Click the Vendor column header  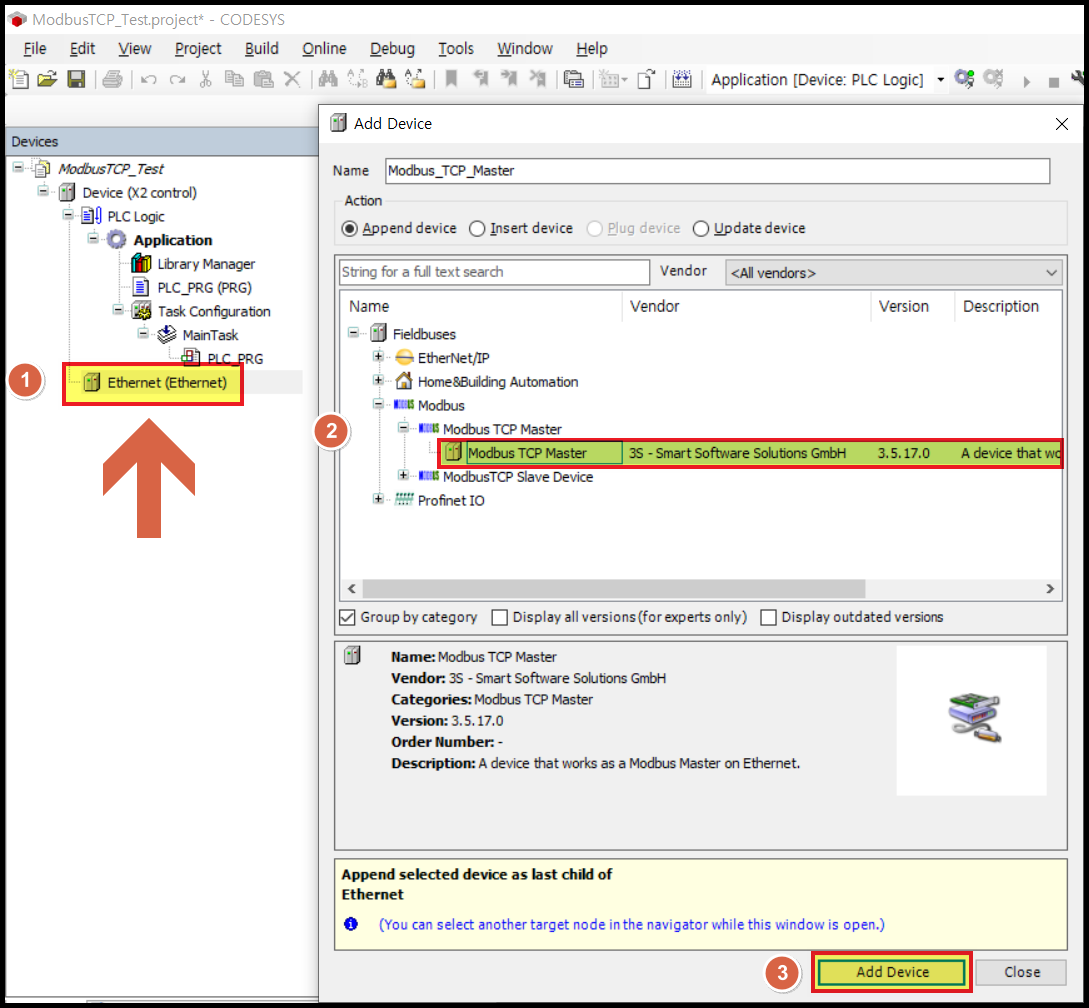click(x=746, y=306)
